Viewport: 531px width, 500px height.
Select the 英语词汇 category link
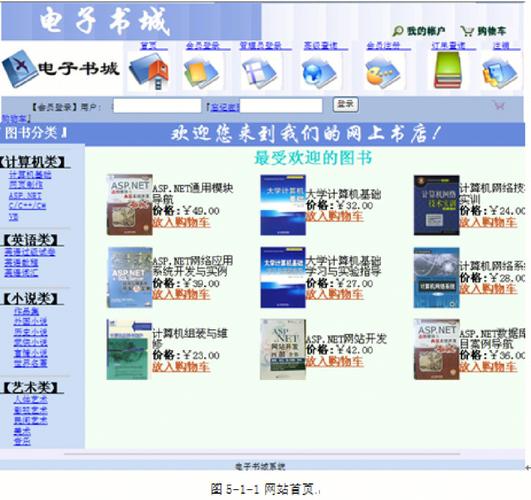[x=21, y=273]
